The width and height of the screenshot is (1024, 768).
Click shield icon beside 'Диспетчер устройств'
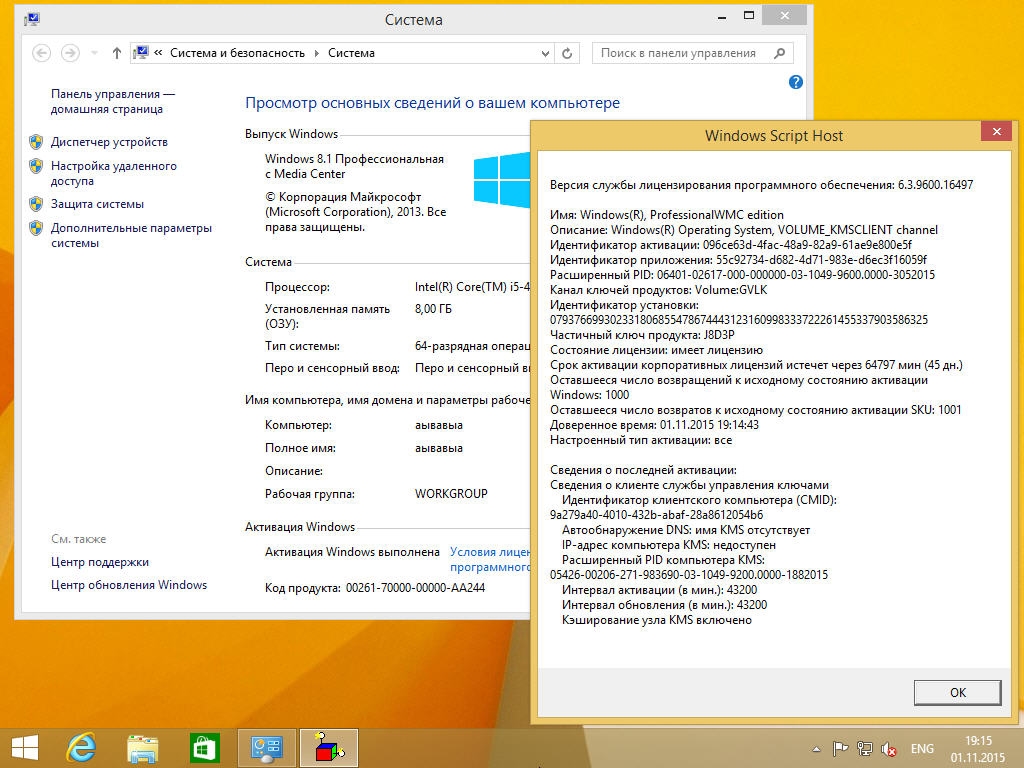point(37,142)
